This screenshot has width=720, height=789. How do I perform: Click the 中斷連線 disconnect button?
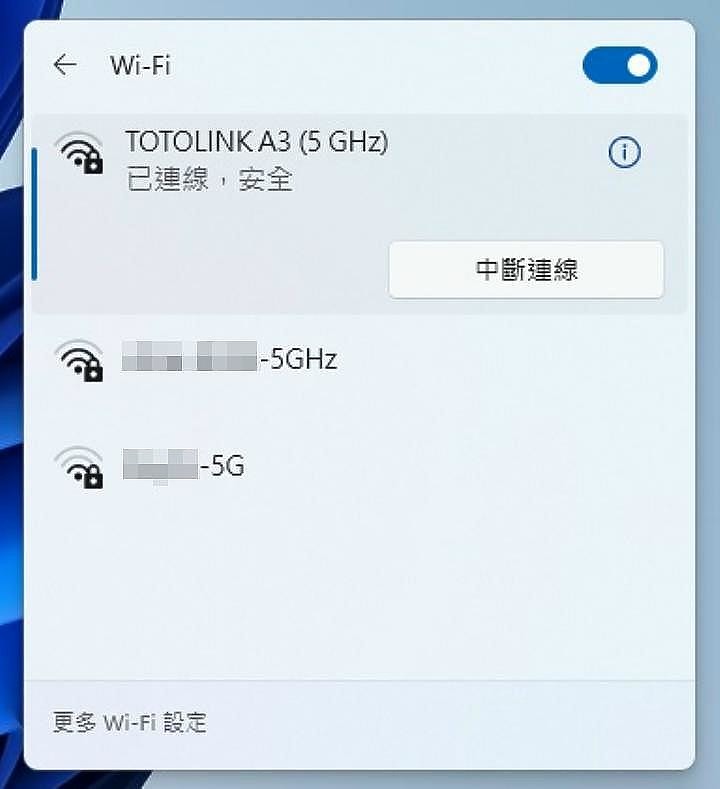coord(526,270)
